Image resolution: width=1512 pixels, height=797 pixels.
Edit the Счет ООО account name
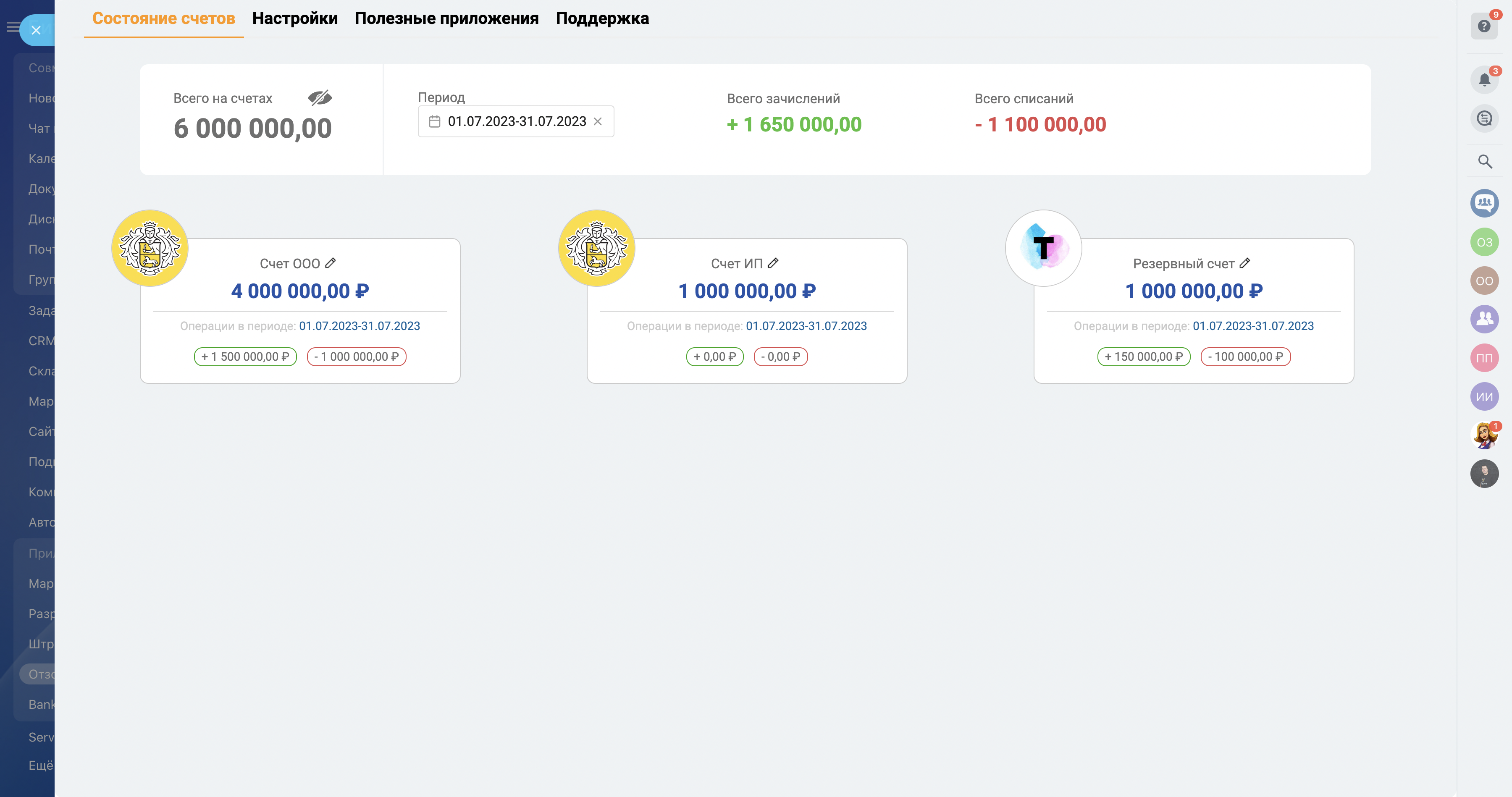click(331, 264)
